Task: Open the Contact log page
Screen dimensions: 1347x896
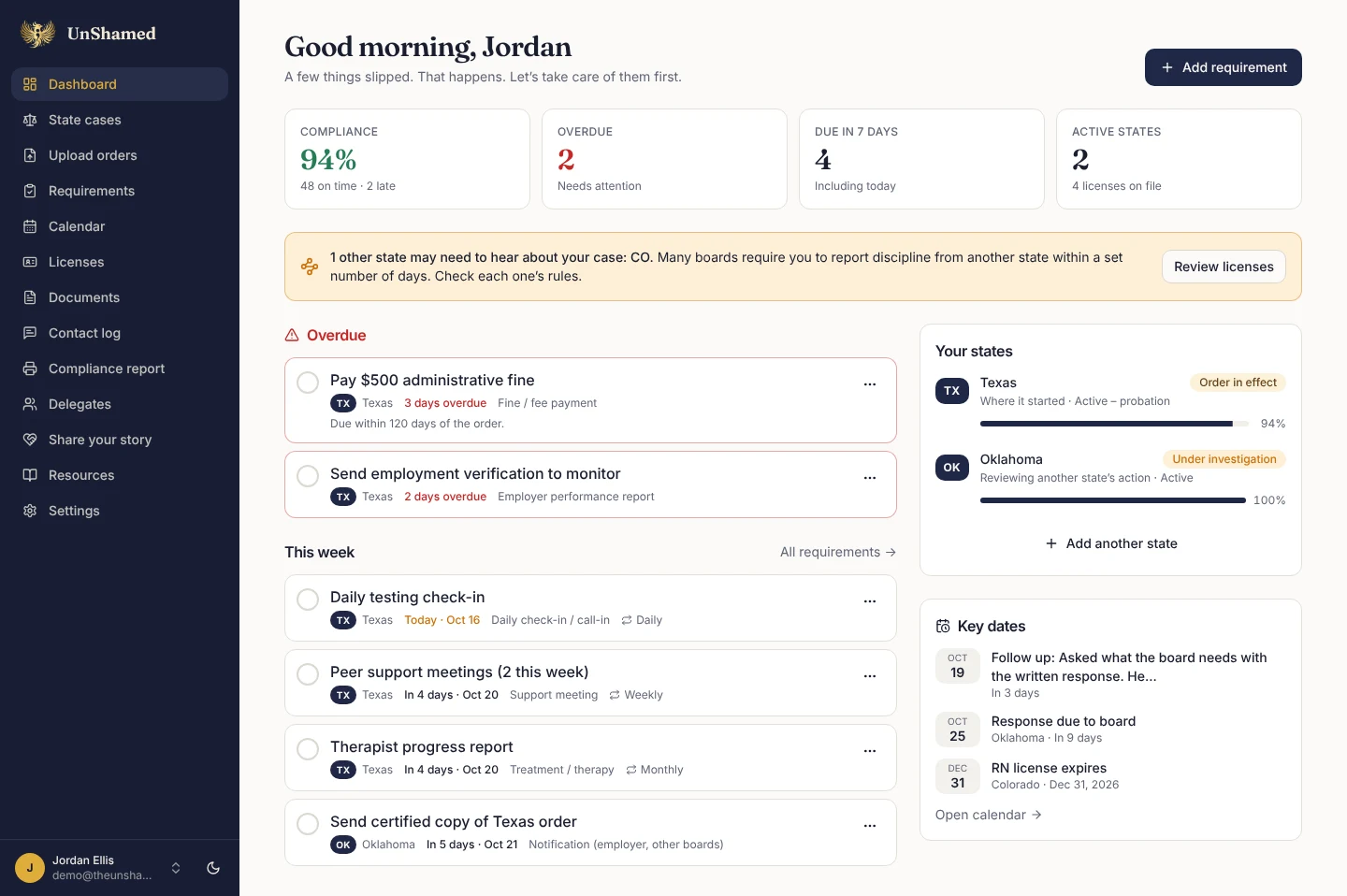Action: pyautogui.click(x=120, y=333)
